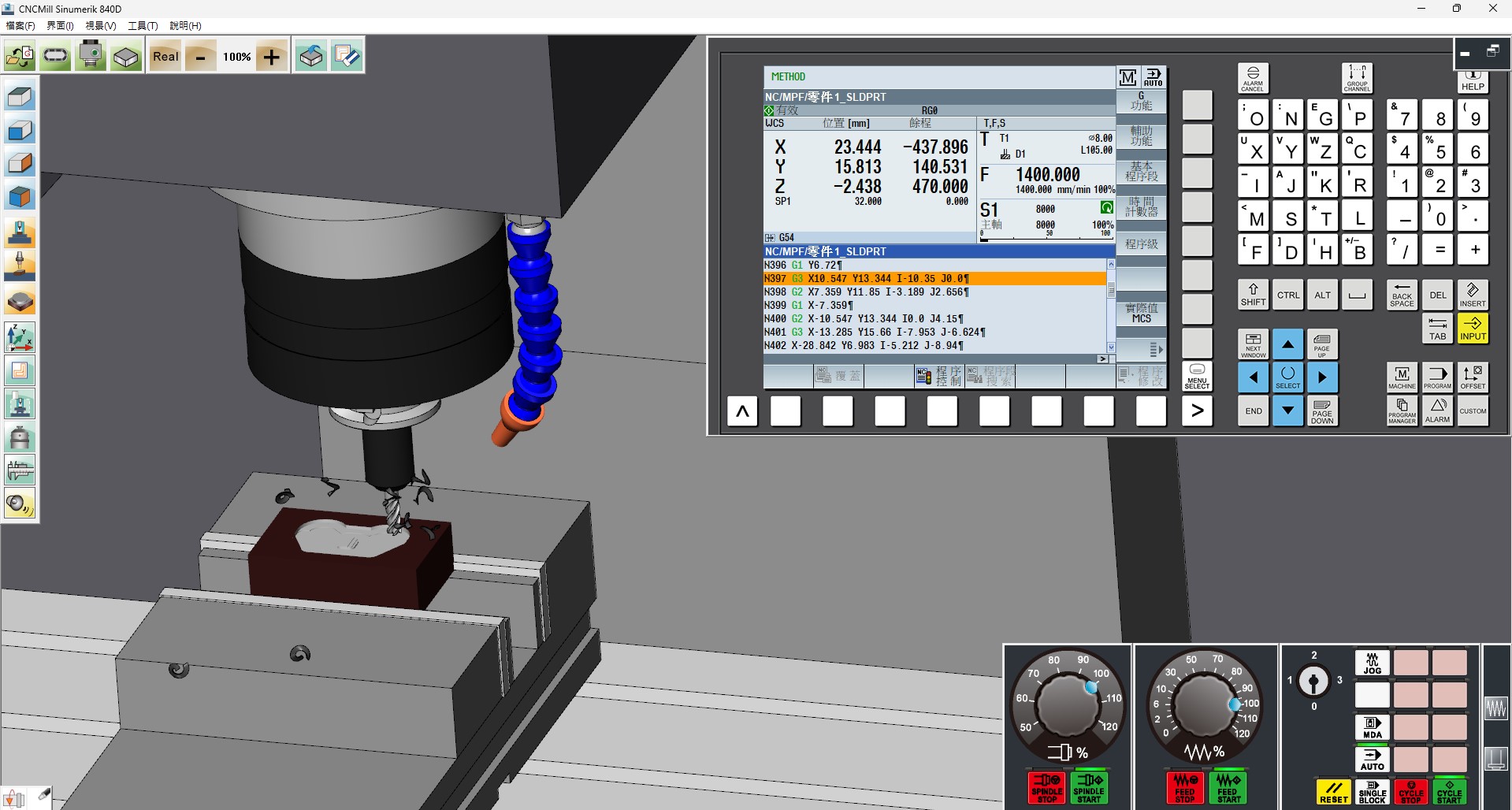Click the workpiece block icon in top toolbar
This screenshot has height=810, width=1512.
tap(126, 56)
